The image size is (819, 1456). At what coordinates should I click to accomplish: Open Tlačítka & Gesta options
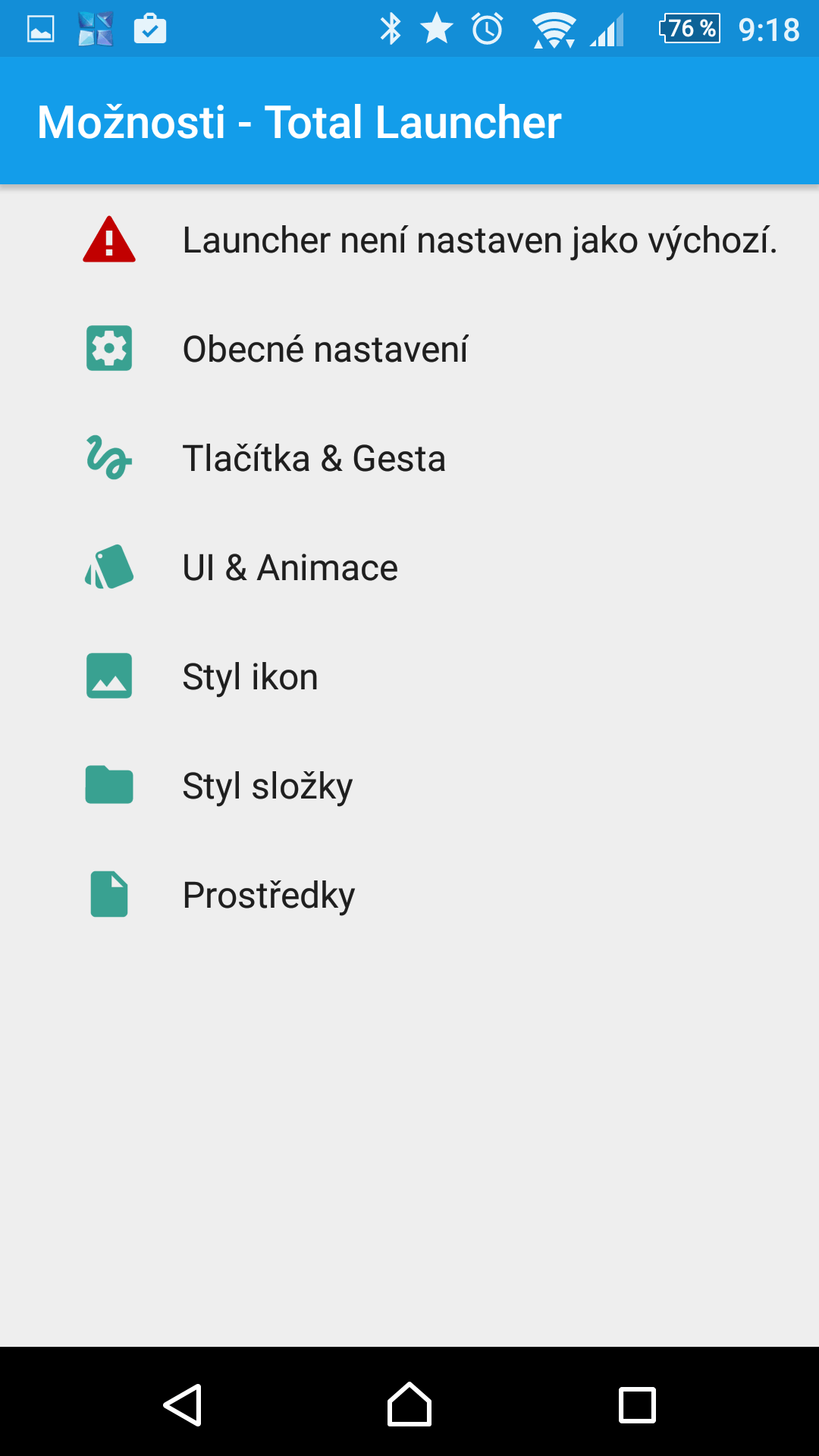tap(314, 459)
